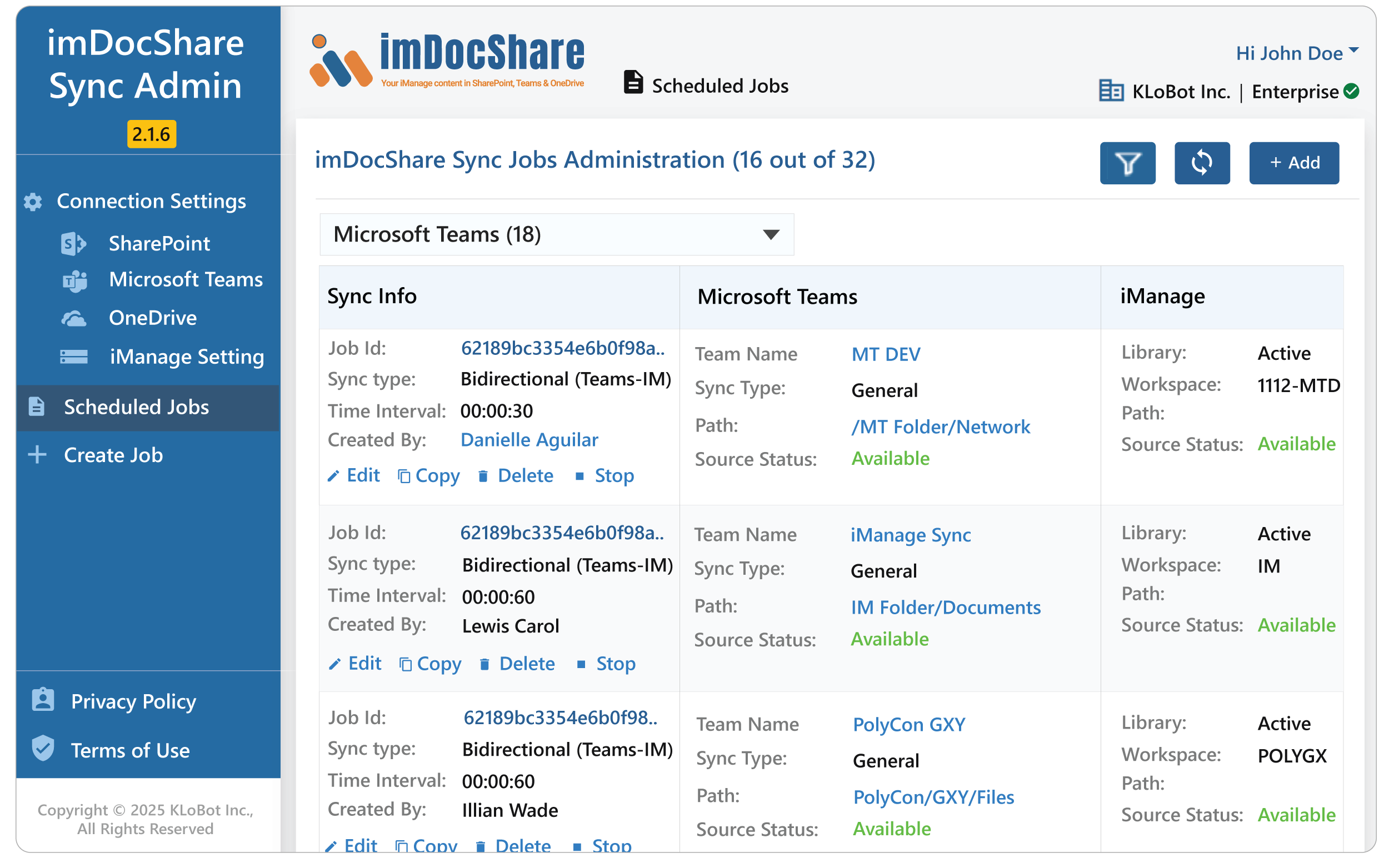Click the Privacy Policy badge icon

click(43, 700)
